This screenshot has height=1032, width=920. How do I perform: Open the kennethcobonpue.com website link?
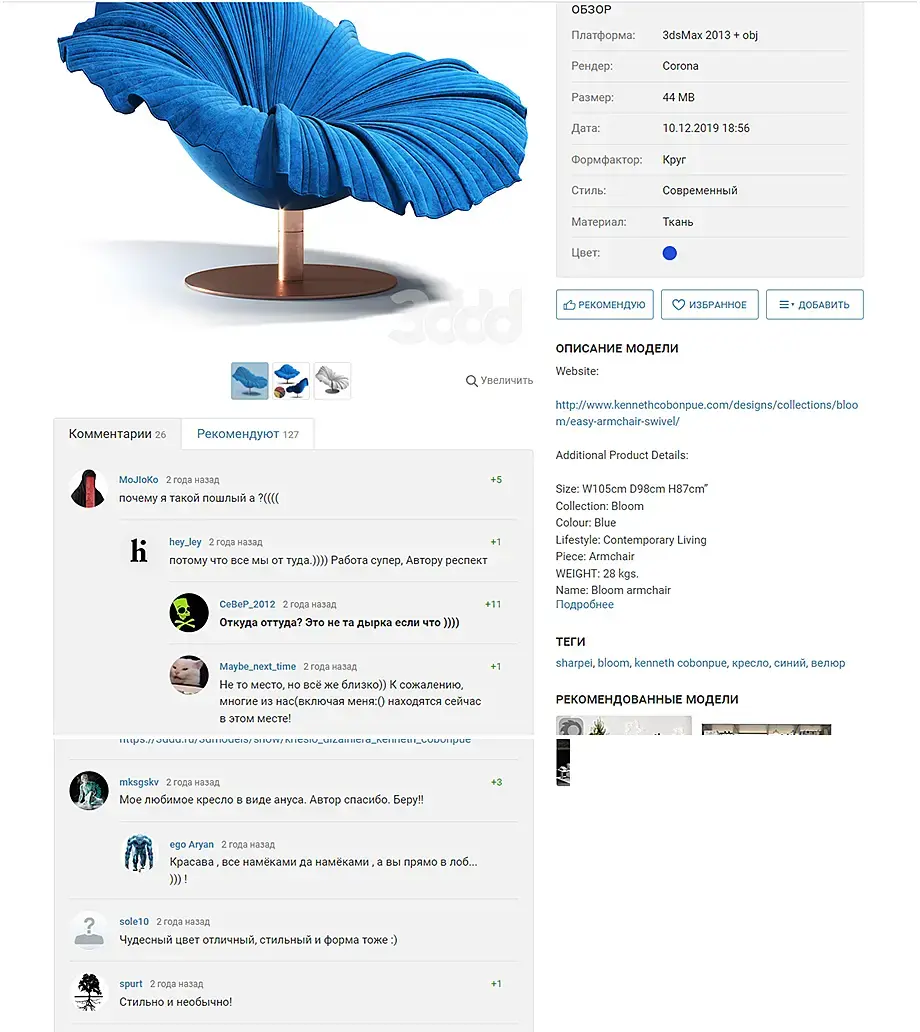pyautogui.click(x=706, y=413)
